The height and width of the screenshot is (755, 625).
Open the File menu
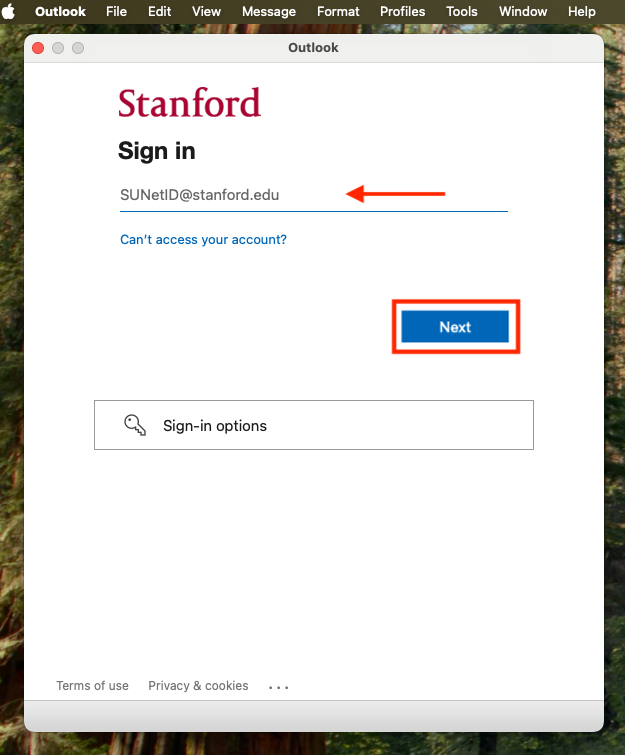coord(117,11)
